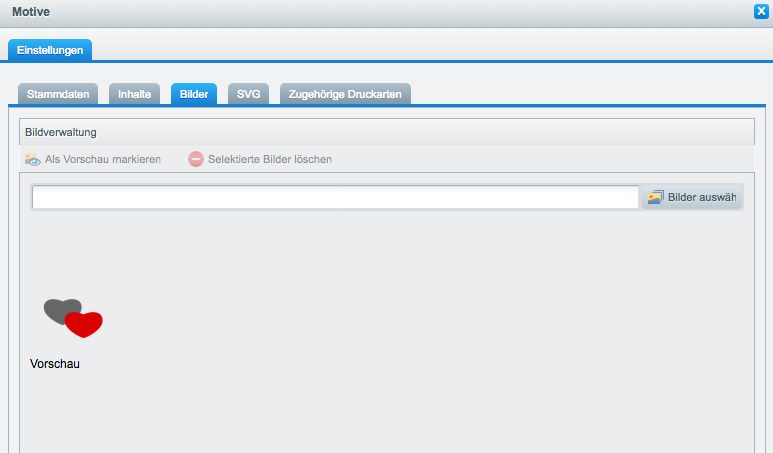
Task: Click the eye icon beside Als Vorschau markieren
Action: [33, 159]
